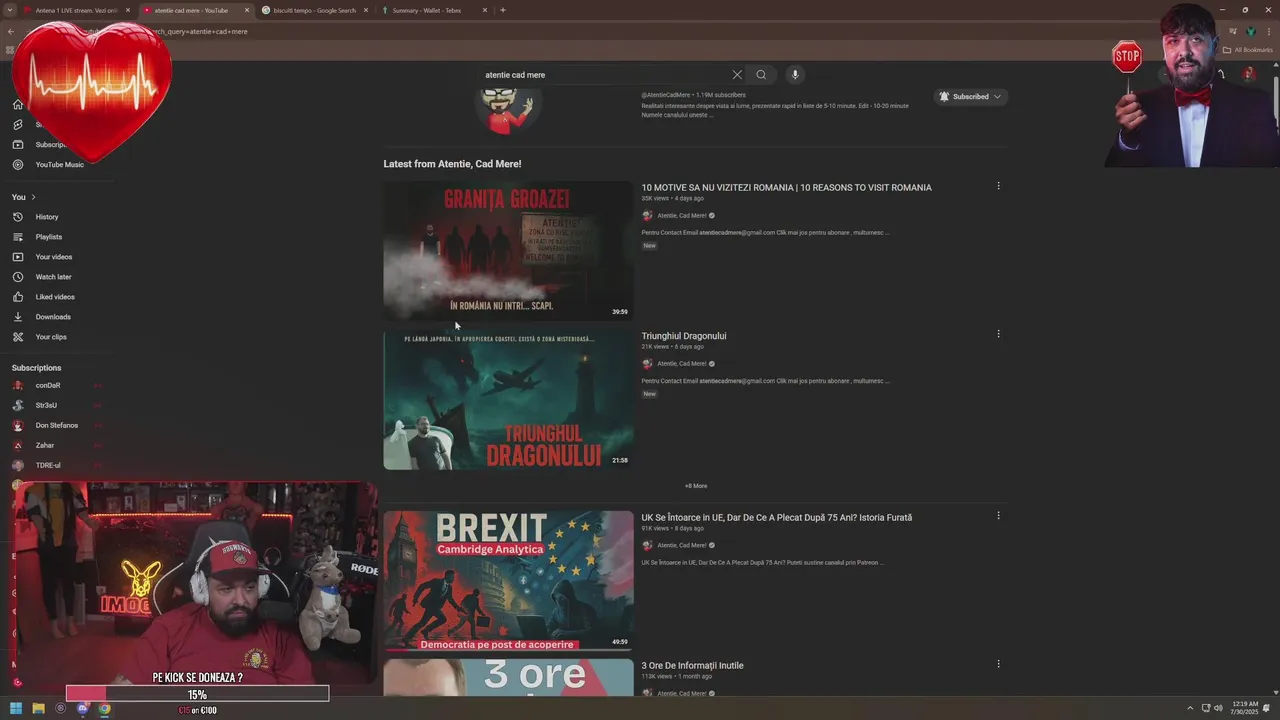
Task: Switch to biscuiti tempo Google Search tab
Action: point(313,10)
